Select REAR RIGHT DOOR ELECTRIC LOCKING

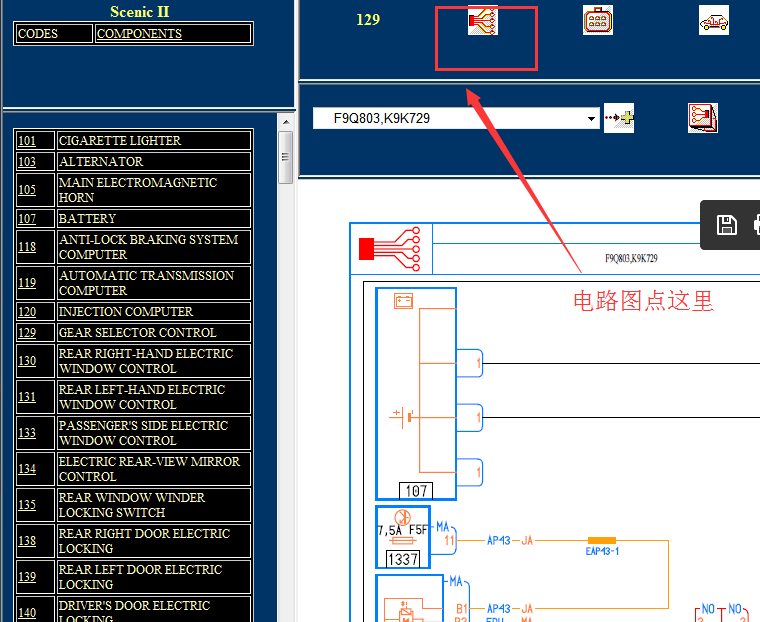click(x=144, y=541)
